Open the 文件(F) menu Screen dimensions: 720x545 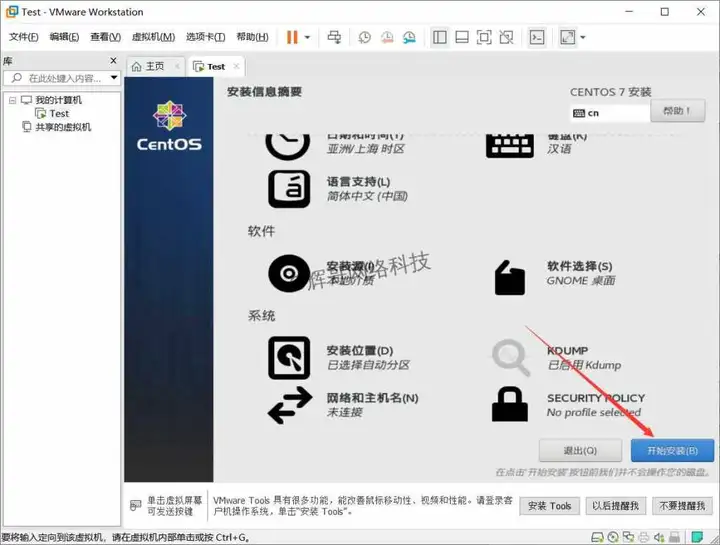pyautogui.click(x=23, y=37)
